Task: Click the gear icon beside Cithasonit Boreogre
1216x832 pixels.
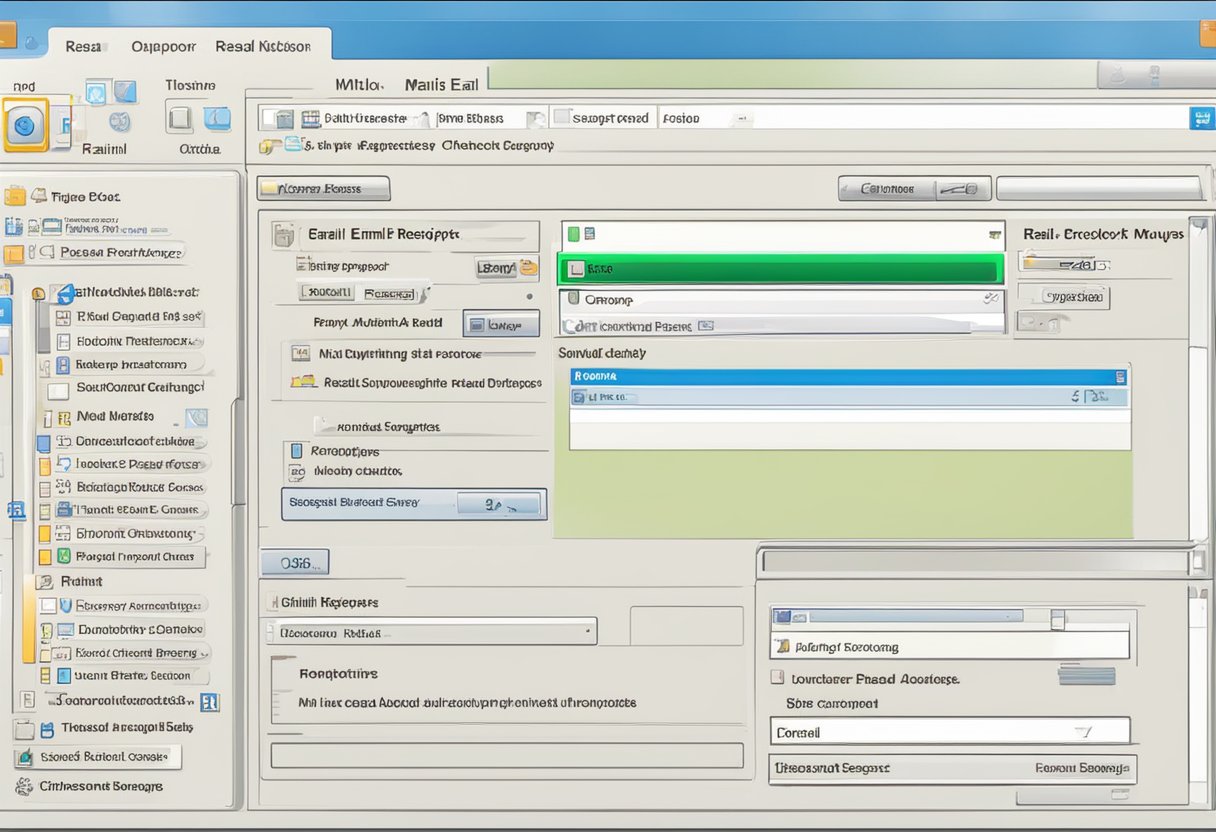Action: [x=23, y=786]
